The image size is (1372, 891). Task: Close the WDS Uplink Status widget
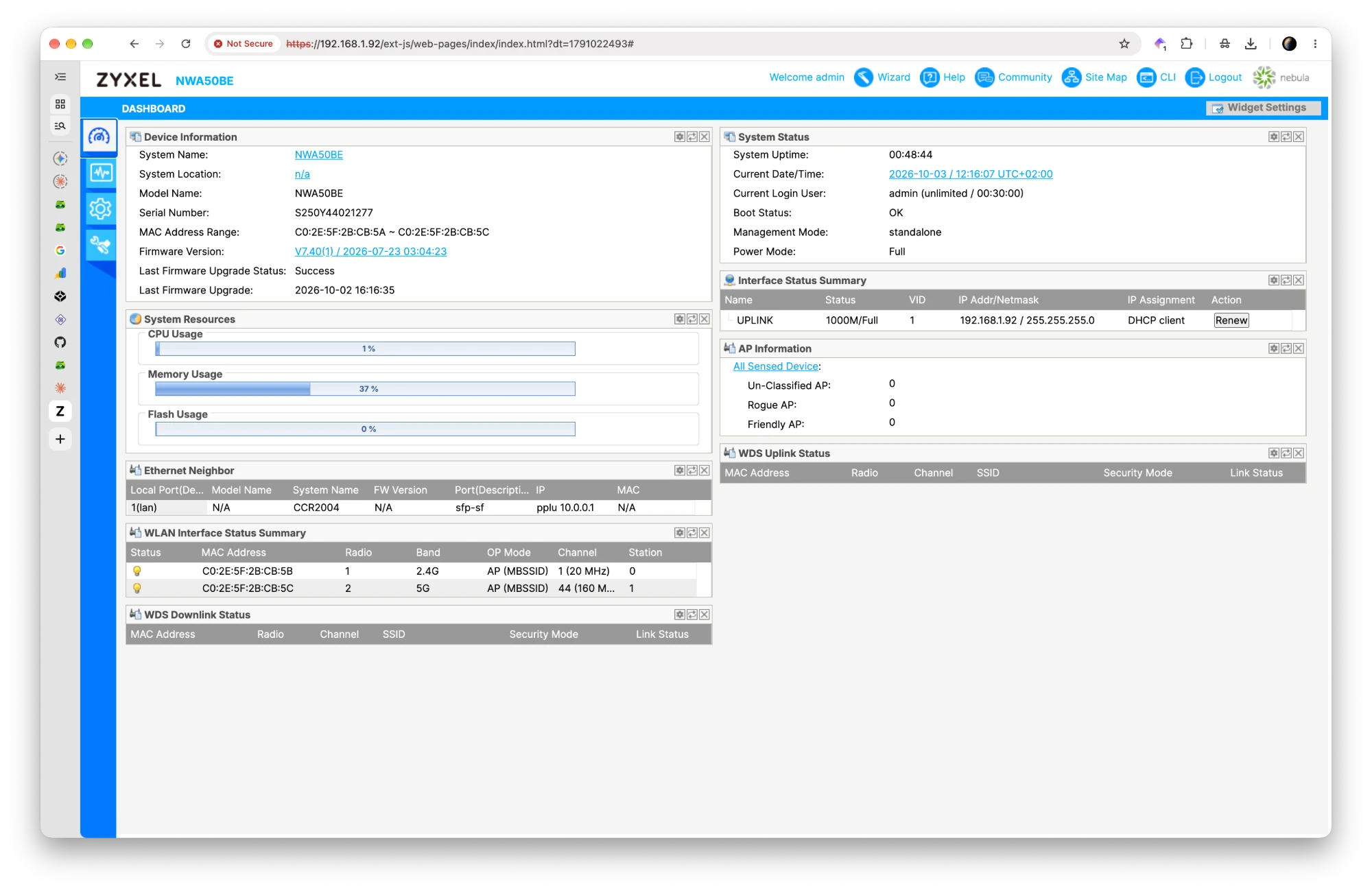(1298, 453)
